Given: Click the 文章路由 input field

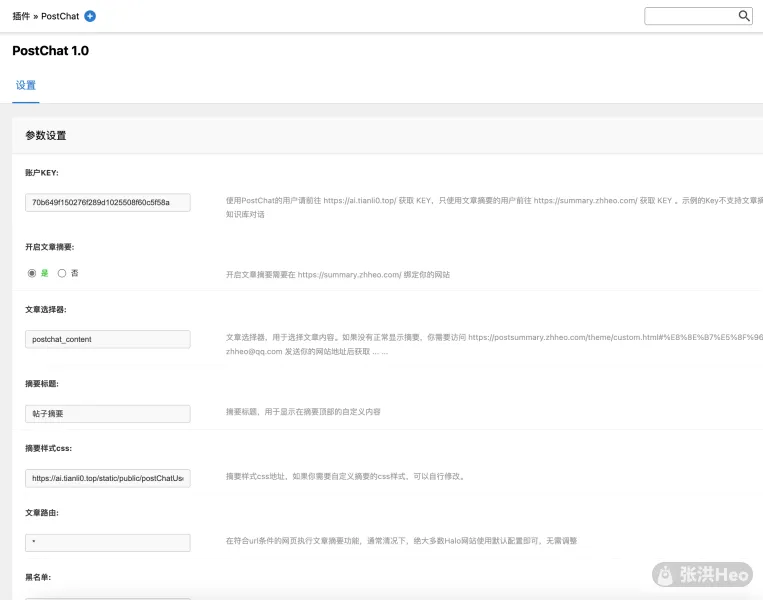Looking at the screenshot, I should [x=108, y=543].
